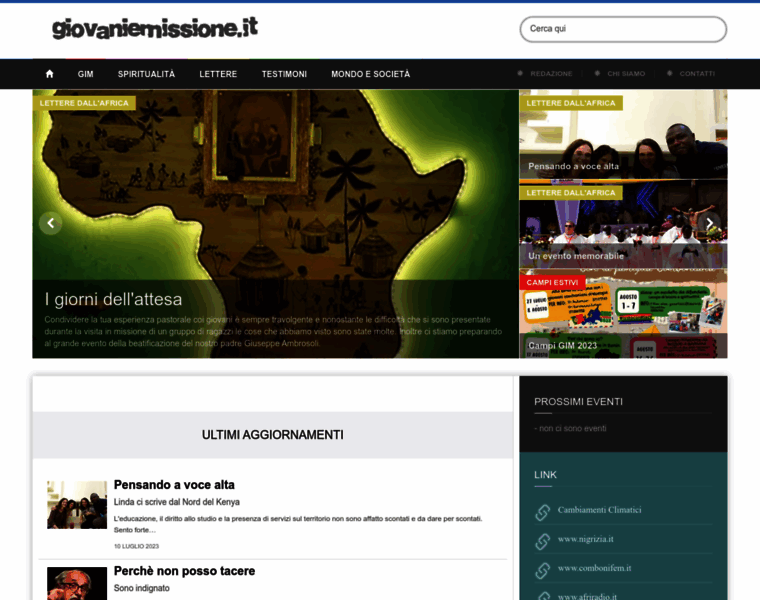The image size is (760, 600).
Task: Open the 'Pensando a voce alta' article title in the list
Action: tap(174, 485)
